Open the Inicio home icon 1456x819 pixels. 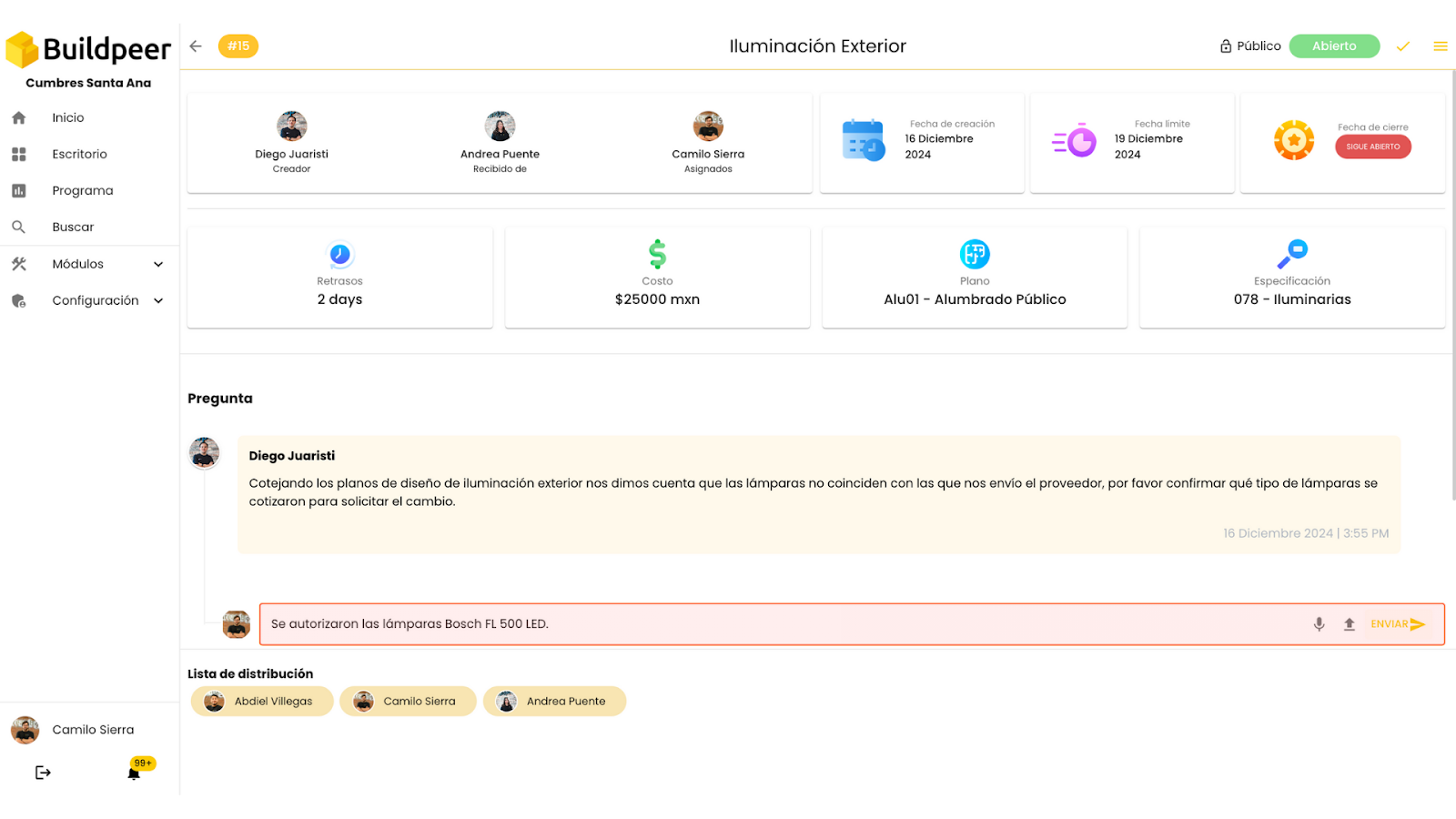(19, 118)
